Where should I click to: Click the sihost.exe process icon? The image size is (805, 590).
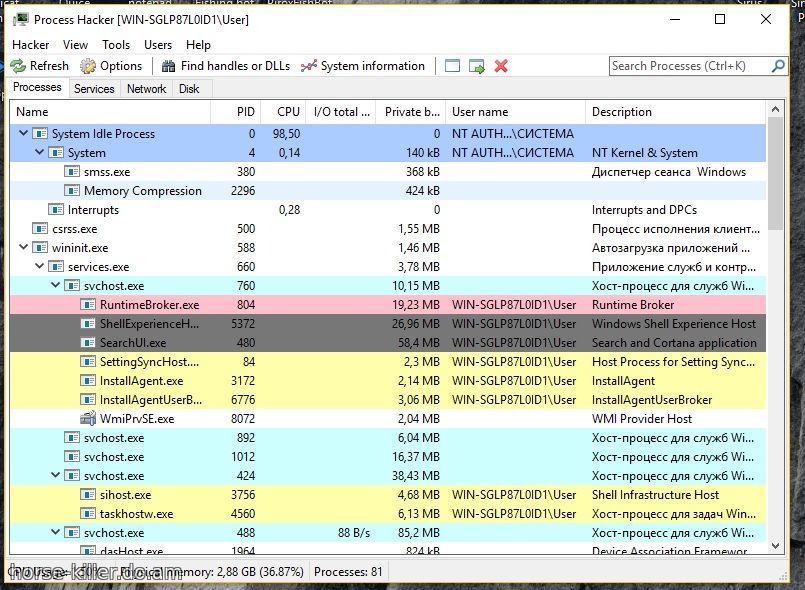[x=88, y=494]
